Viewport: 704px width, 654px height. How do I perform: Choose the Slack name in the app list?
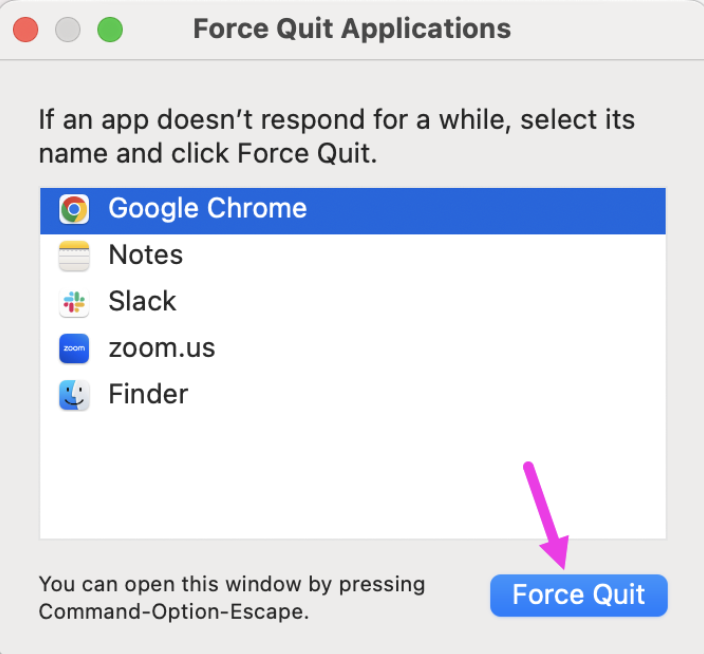pyautogui.click(x=142, y=301)
